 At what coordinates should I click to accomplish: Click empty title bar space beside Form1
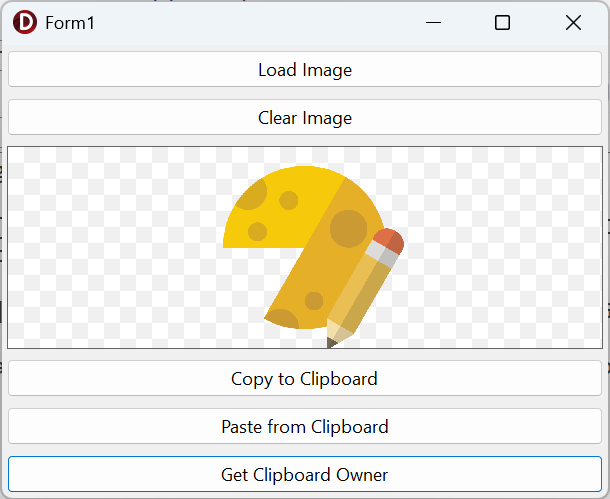pos(253,23)
